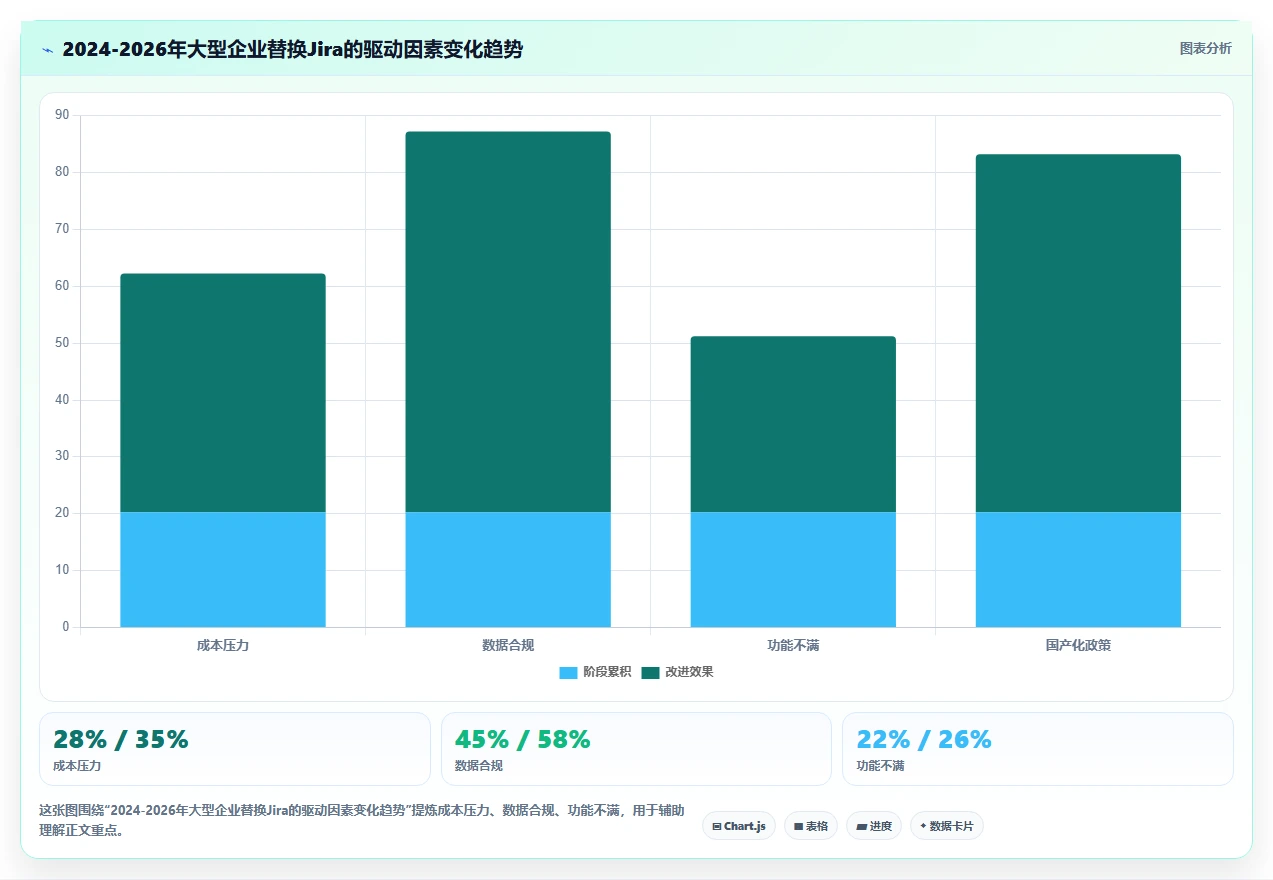This screenshot has height=880, width=1273.
Task: Open the 22% / 26% 功能不满 card
Action: (1038, 749)
